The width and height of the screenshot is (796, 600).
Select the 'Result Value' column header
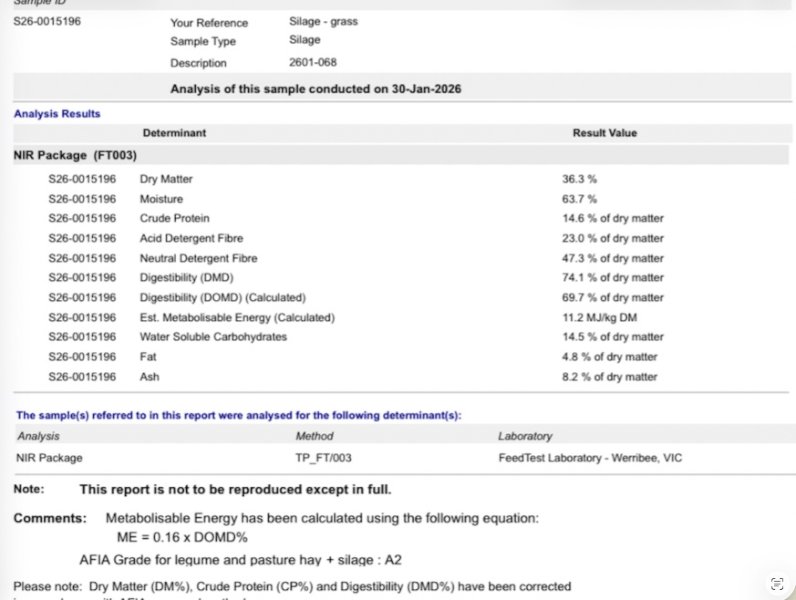point(604,133)
